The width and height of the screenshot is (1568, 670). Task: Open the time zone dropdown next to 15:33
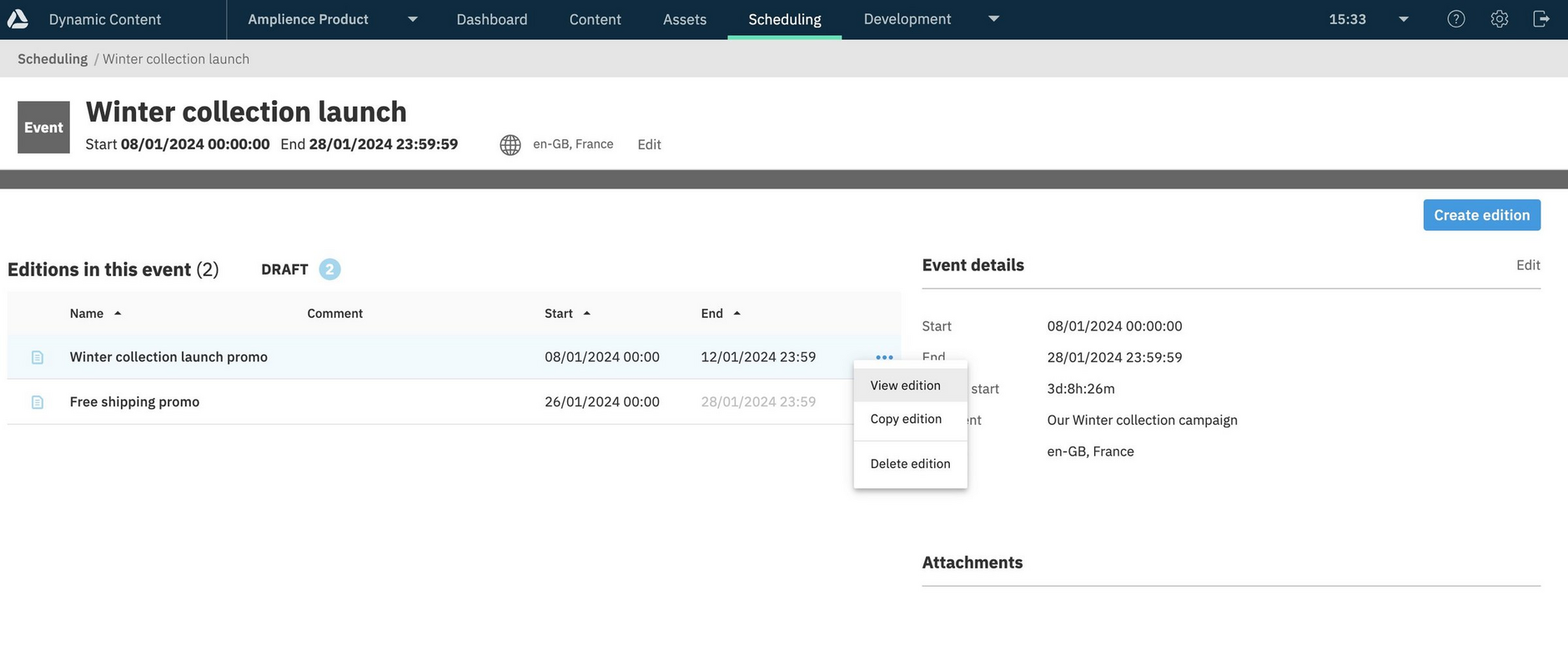[1404, 19]
